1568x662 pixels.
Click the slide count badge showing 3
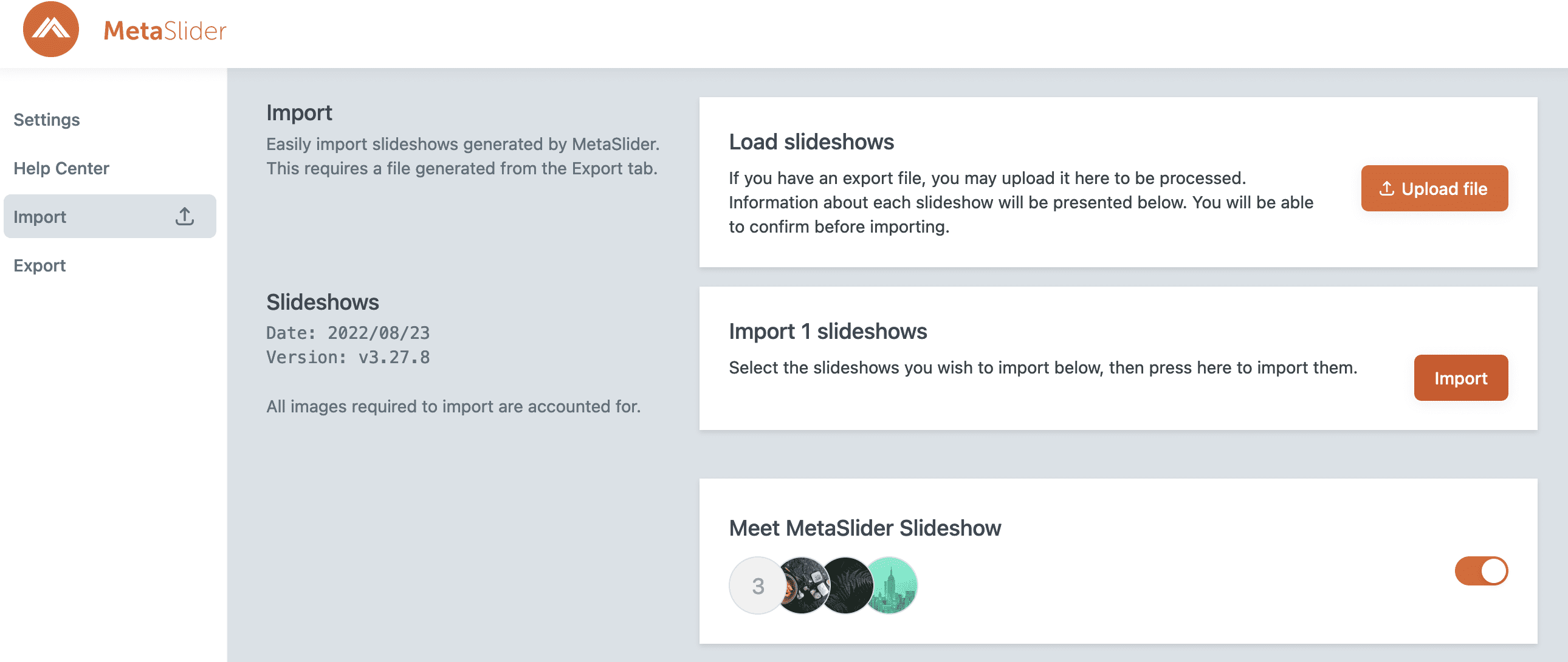[757, 585]
